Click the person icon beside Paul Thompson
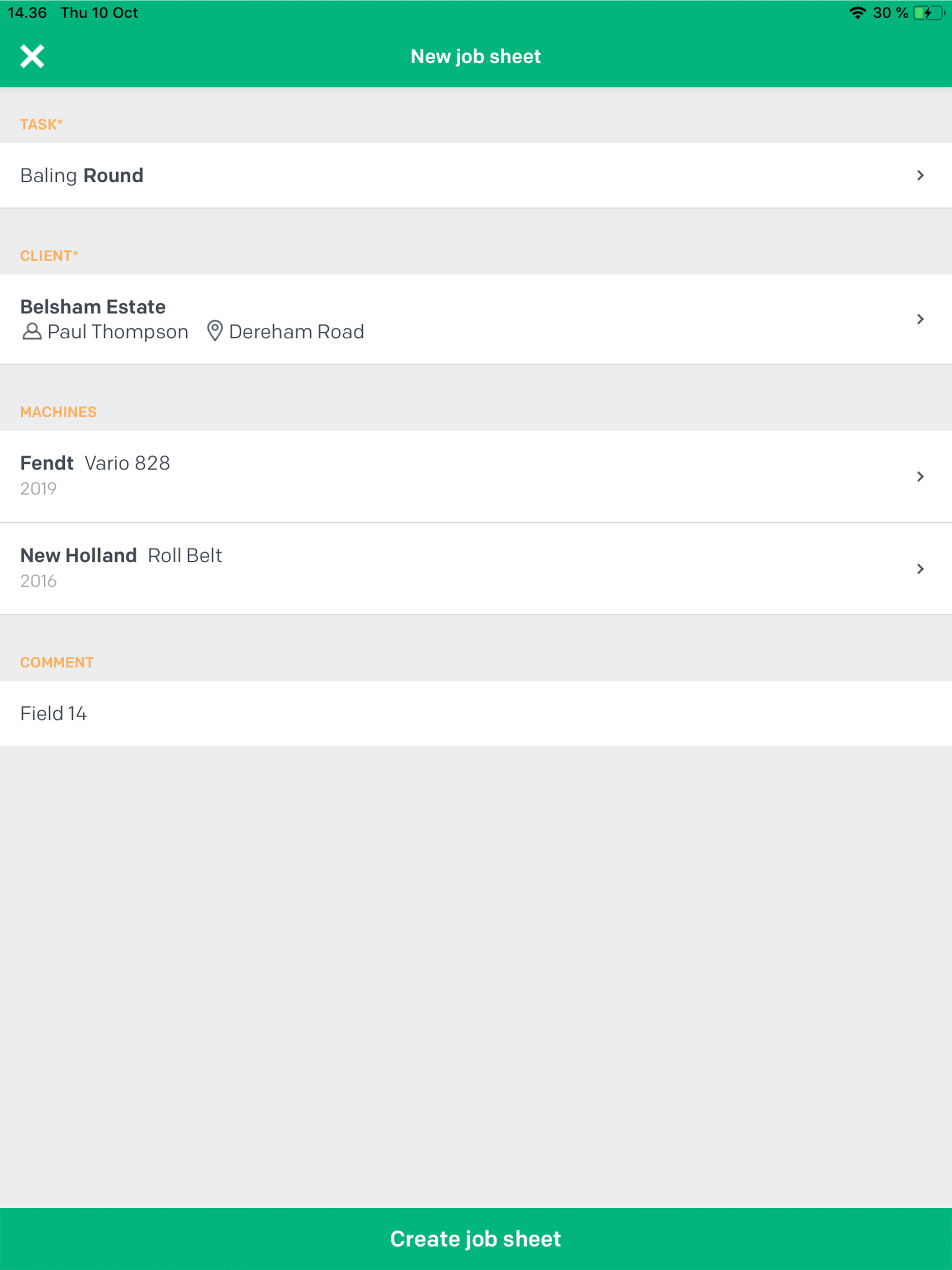952x1270 pixels. 32,332
